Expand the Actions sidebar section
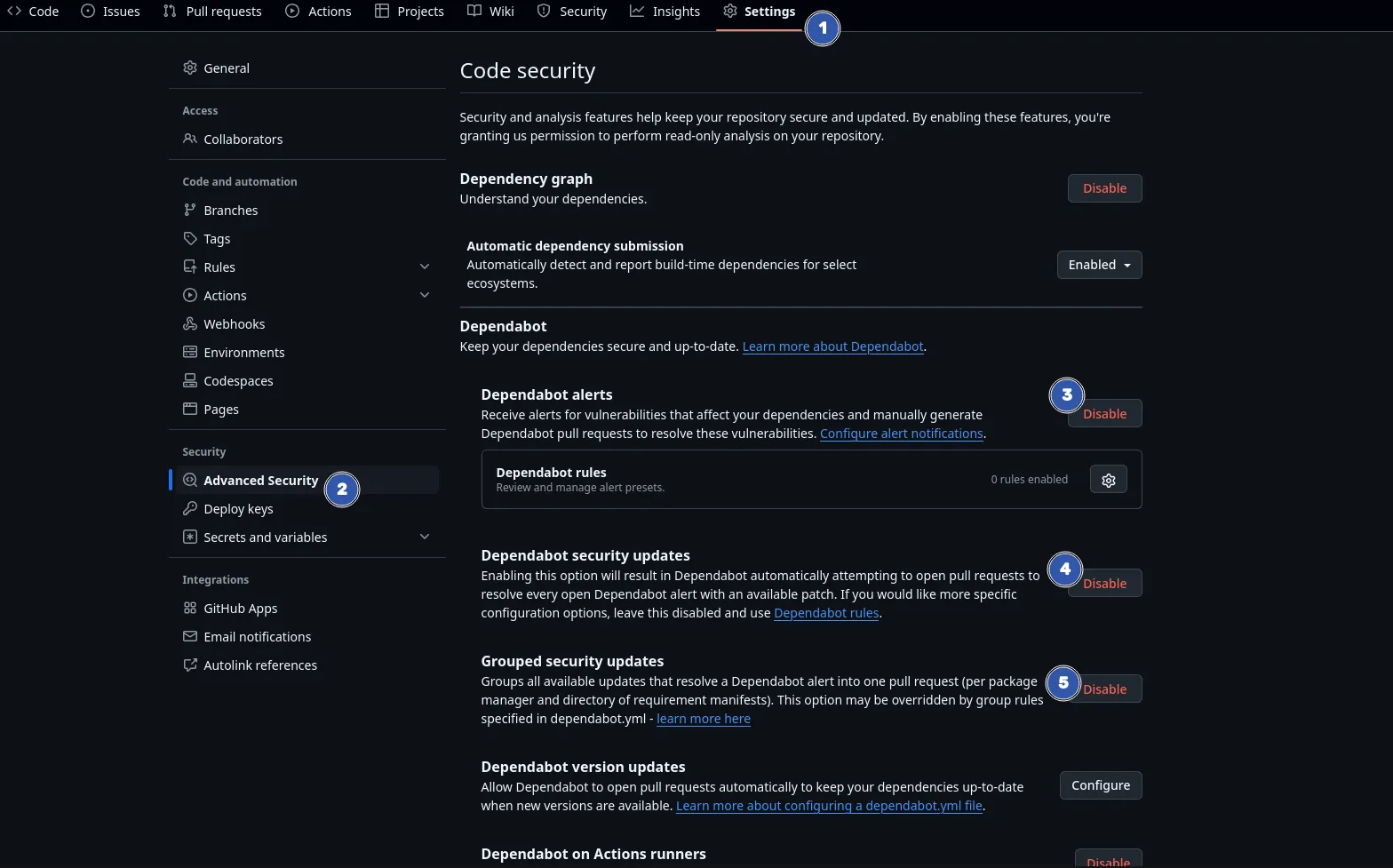Viewport: 1393px width, 868px height. click(x=424, y=296)
